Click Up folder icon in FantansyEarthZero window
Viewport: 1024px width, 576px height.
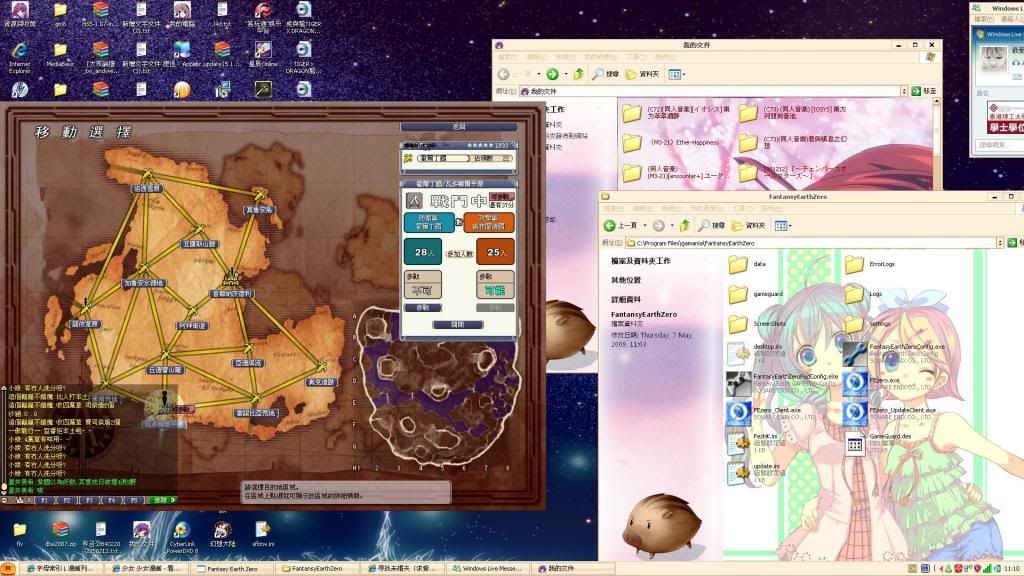tap(684, 225)
